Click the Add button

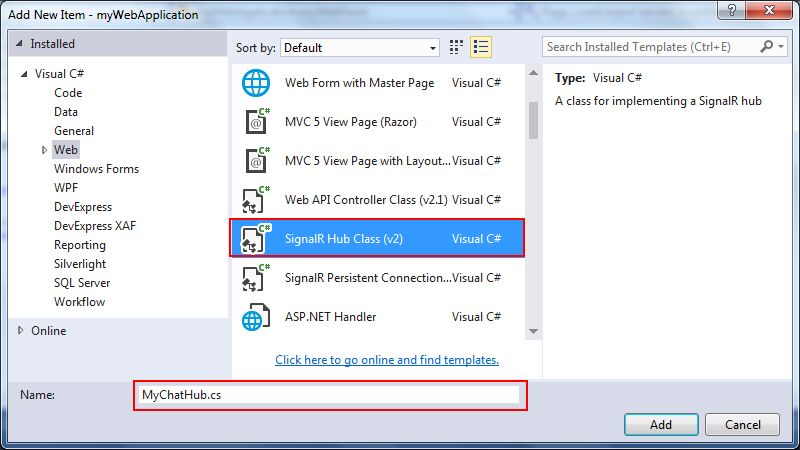[x=661, y=424]
